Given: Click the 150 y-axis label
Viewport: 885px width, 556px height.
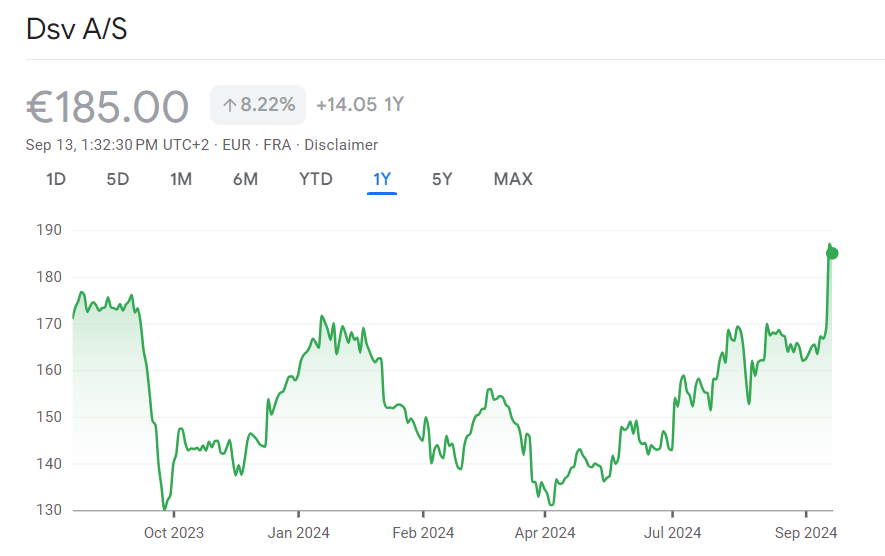Looking at the screenshot, I should click(x=49, y=417).
